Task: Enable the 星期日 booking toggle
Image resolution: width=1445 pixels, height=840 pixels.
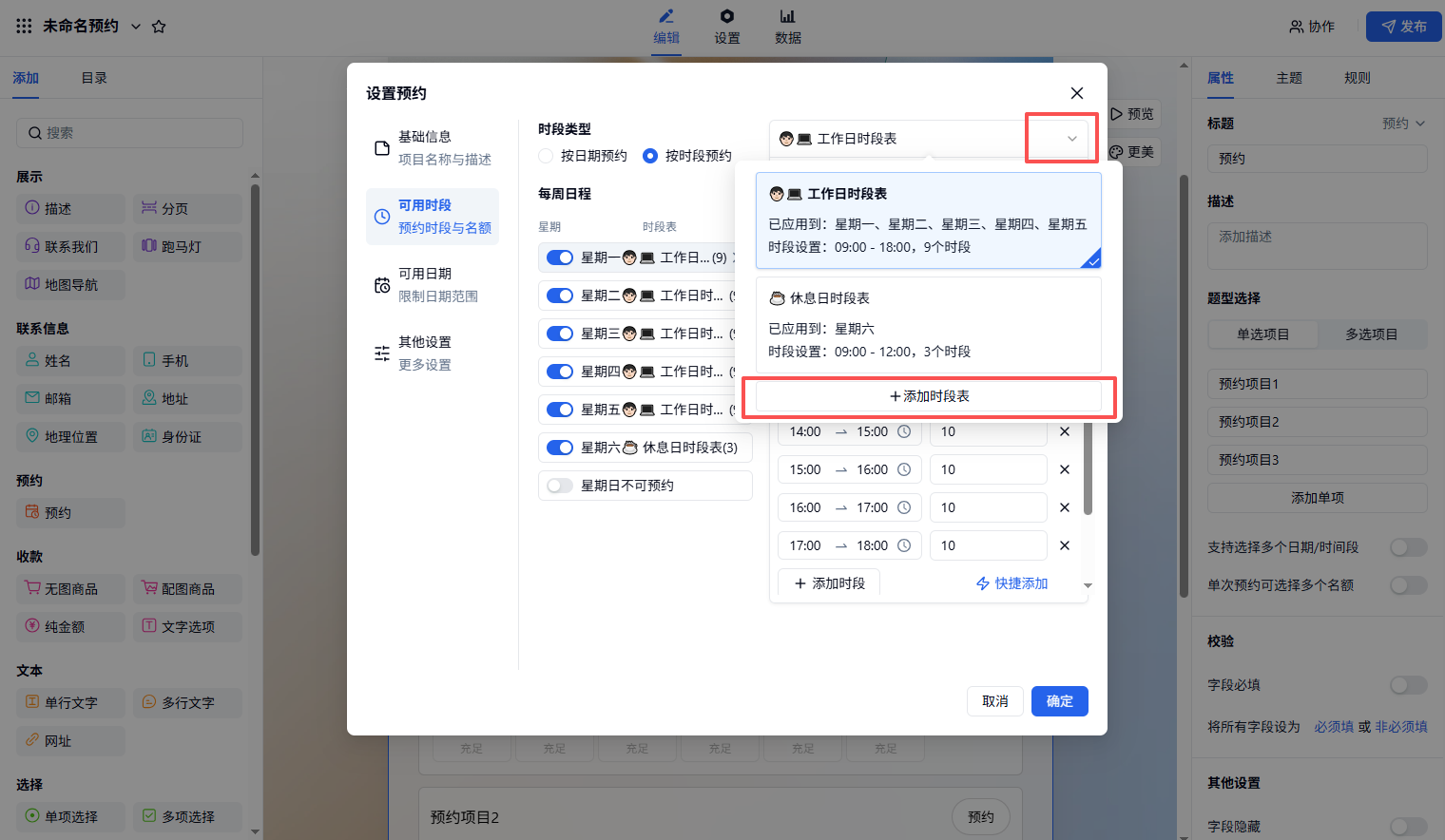Action: 560,486
